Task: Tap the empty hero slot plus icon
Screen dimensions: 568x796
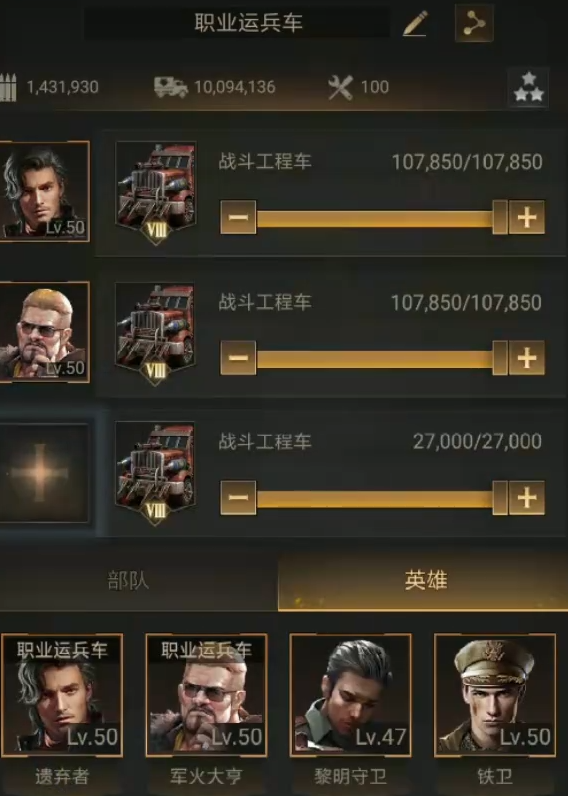Action: point(43,473)
